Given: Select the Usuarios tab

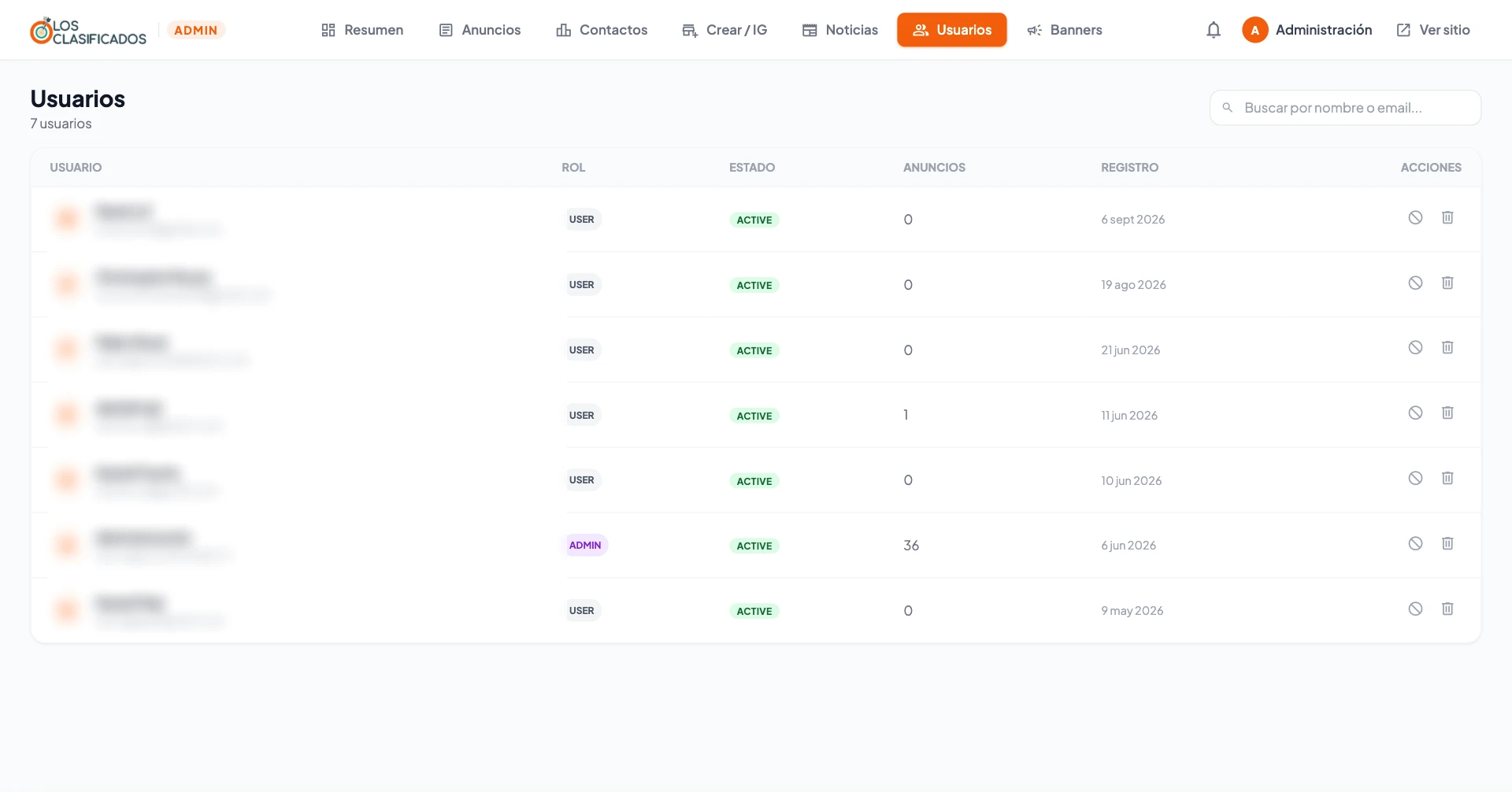Looking at the screenshot, I should 951,30.
